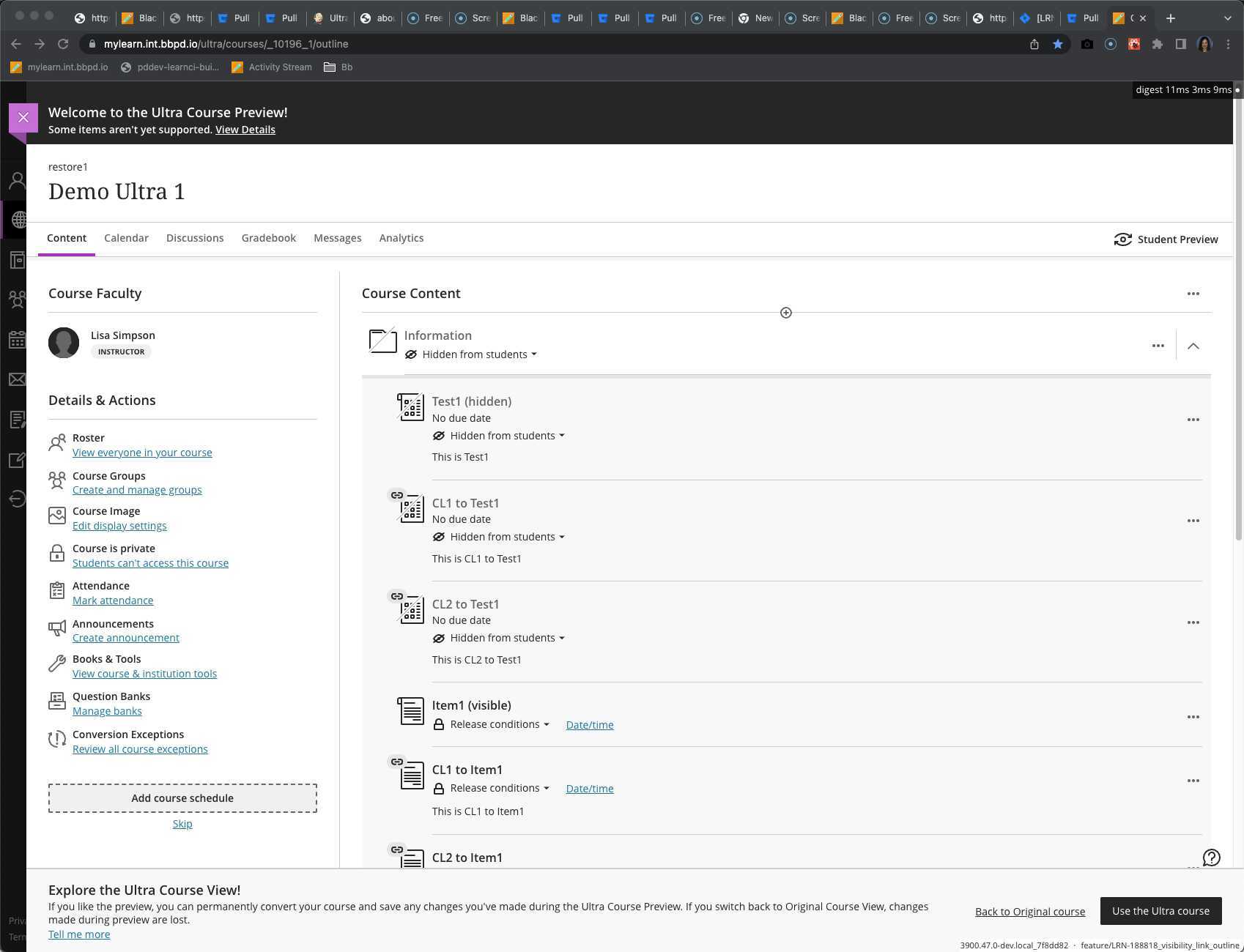Click the Add course schedule box
Viewport: 1244px width, 952px height.
coord(182,798)
